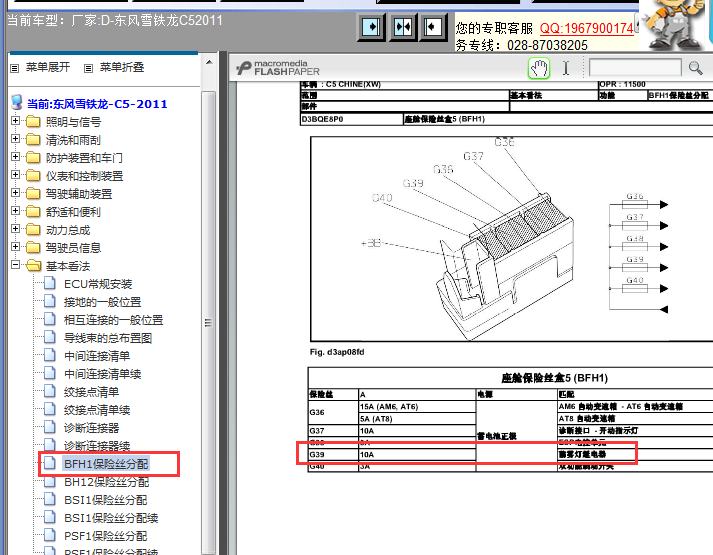Expand the 仪表和控制装置 folder
The height and width of the screenshot is (555, 713).
click(15, 175)
